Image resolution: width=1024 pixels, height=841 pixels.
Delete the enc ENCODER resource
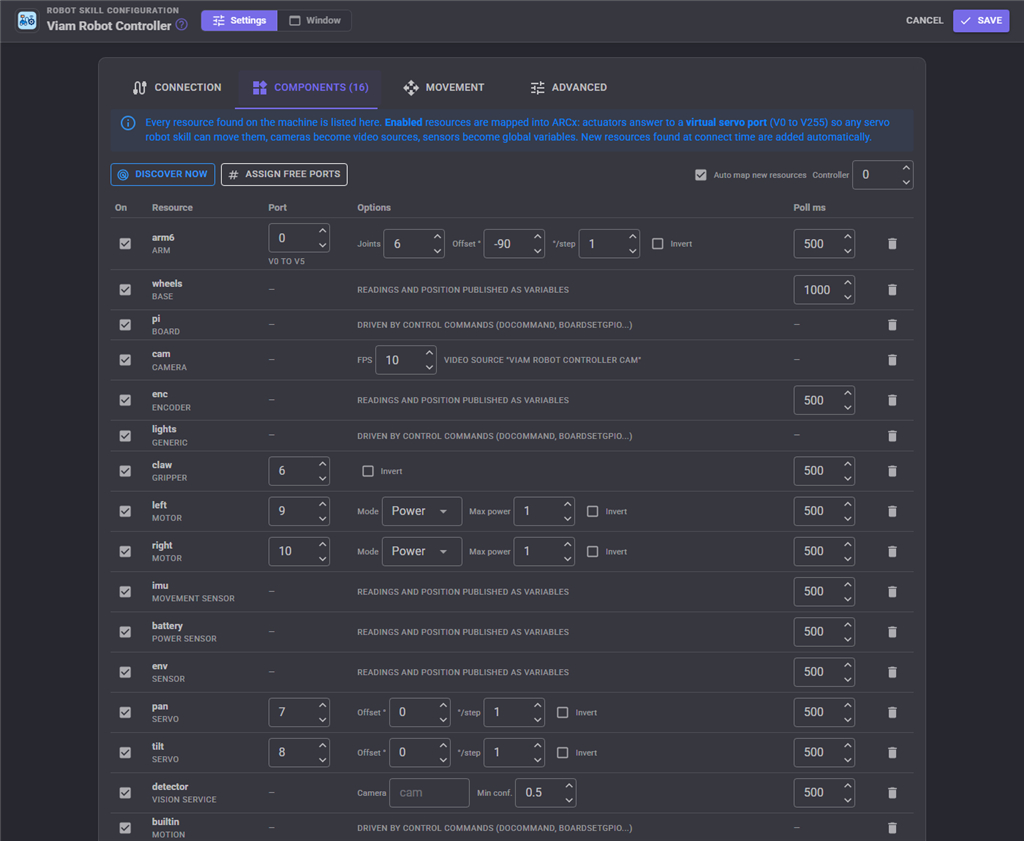[892, 400]
